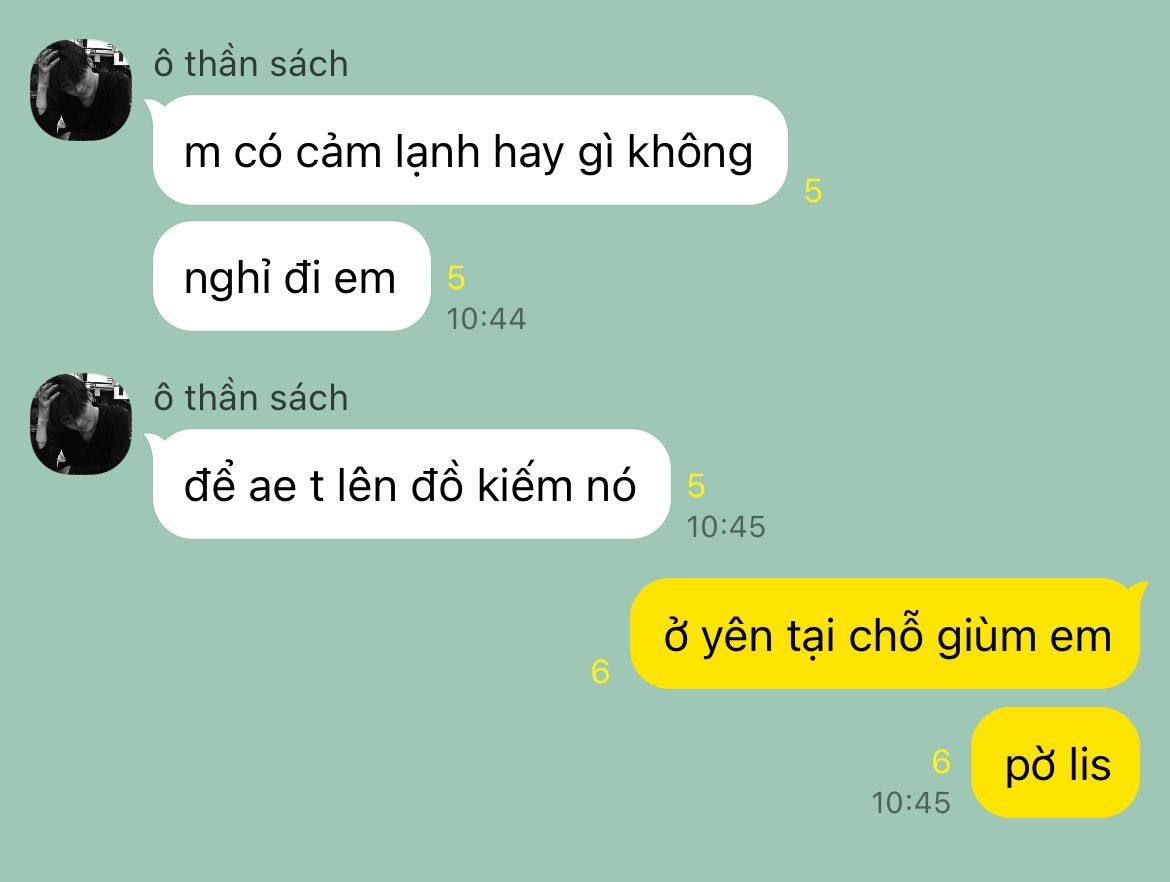The image size is (1170, 882).
Task: Select the 'để ae t lên đồ kiếm nó' bubble
Action: pos(411,484)
